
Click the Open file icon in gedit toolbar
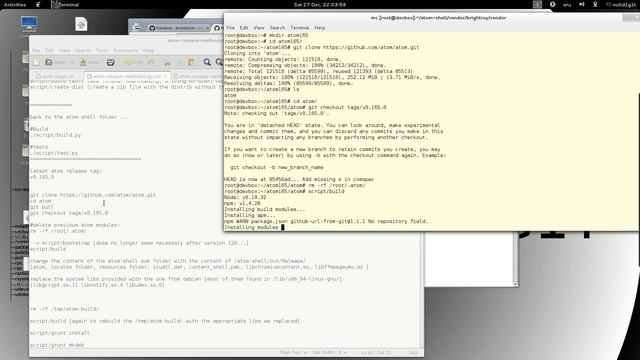(x=49, y=62)
